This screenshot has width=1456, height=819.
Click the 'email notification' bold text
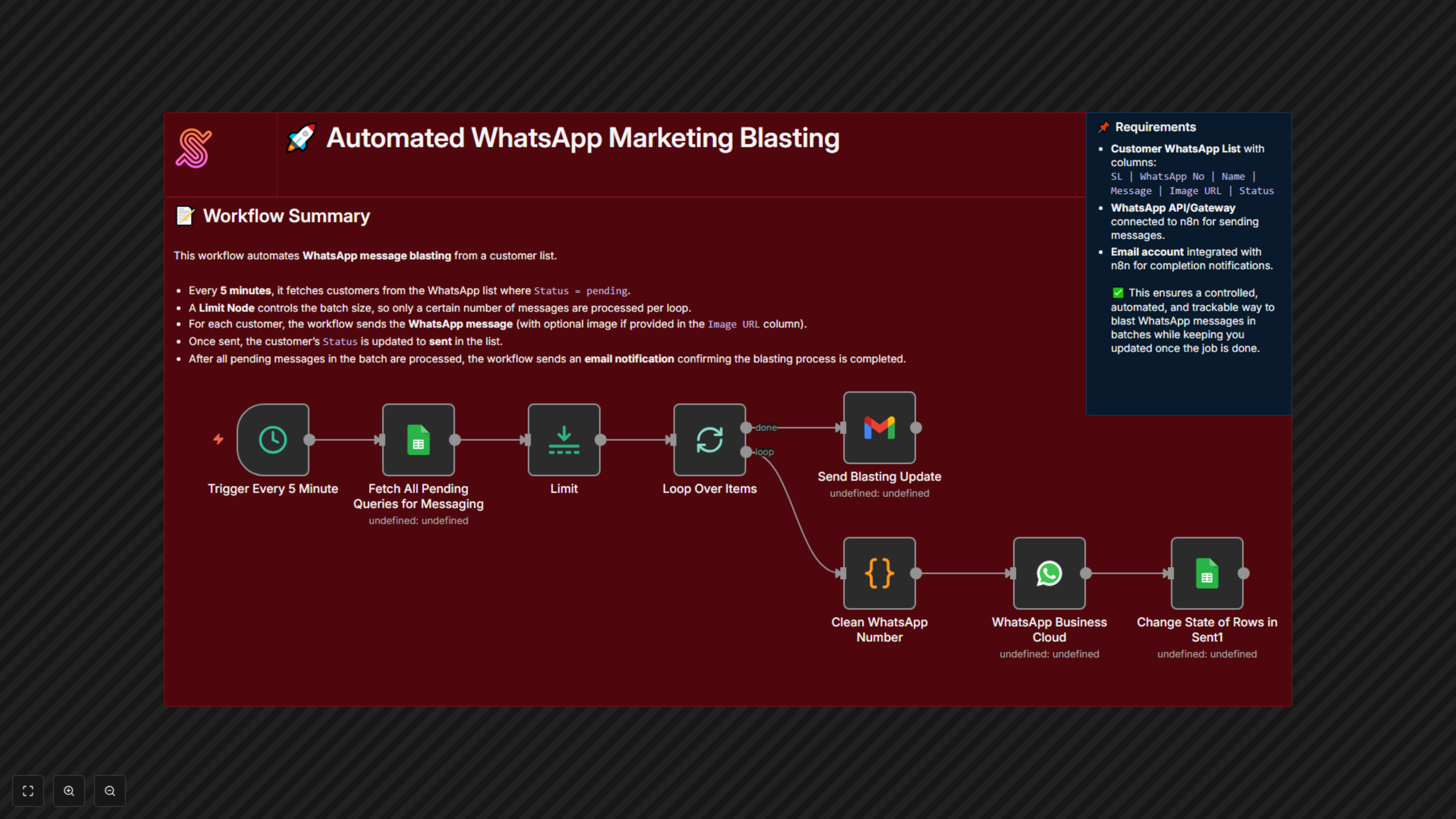click(x=629, y=359)
